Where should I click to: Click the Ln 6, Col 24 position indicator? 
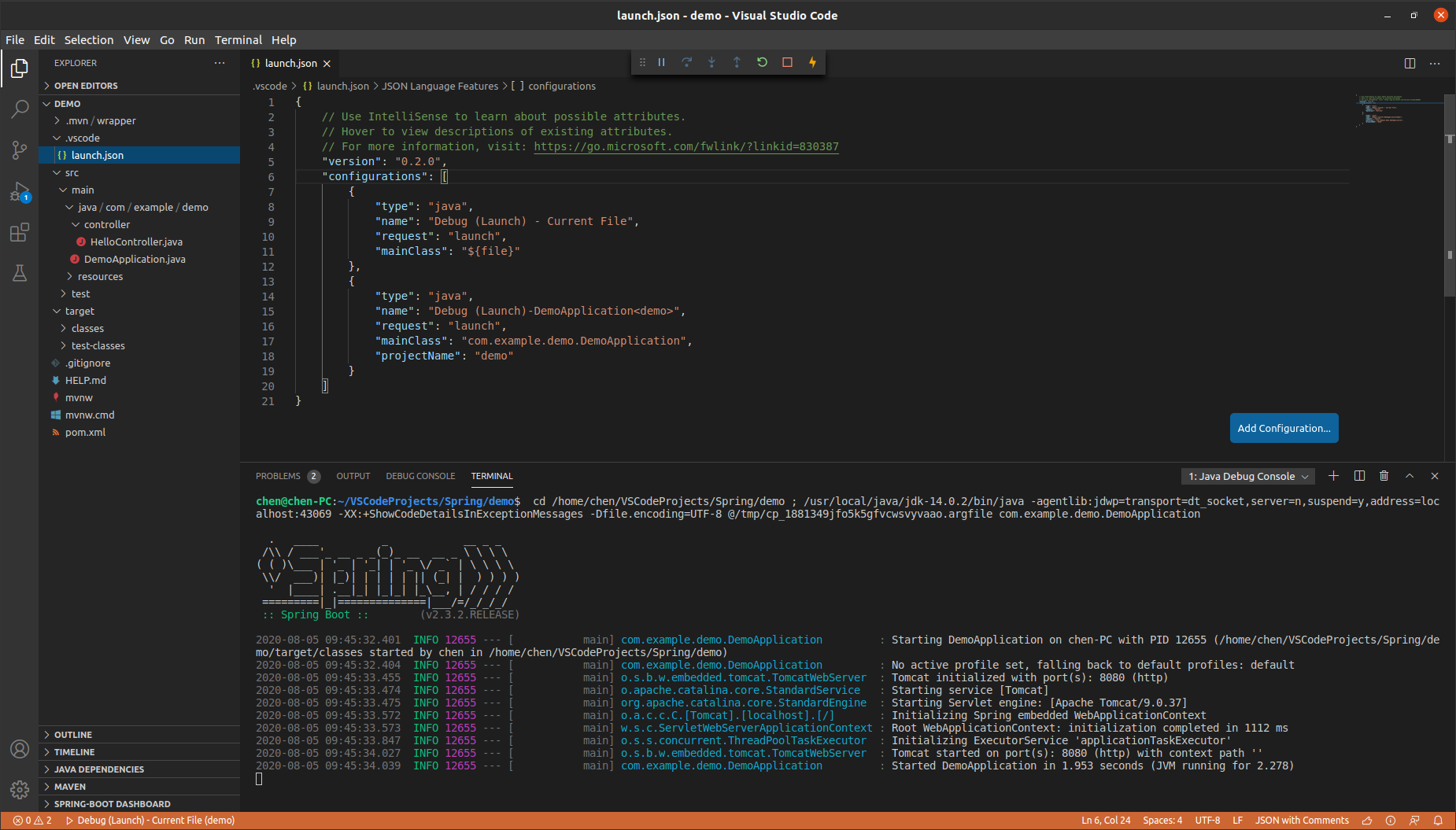click(x=1106, y=821)
